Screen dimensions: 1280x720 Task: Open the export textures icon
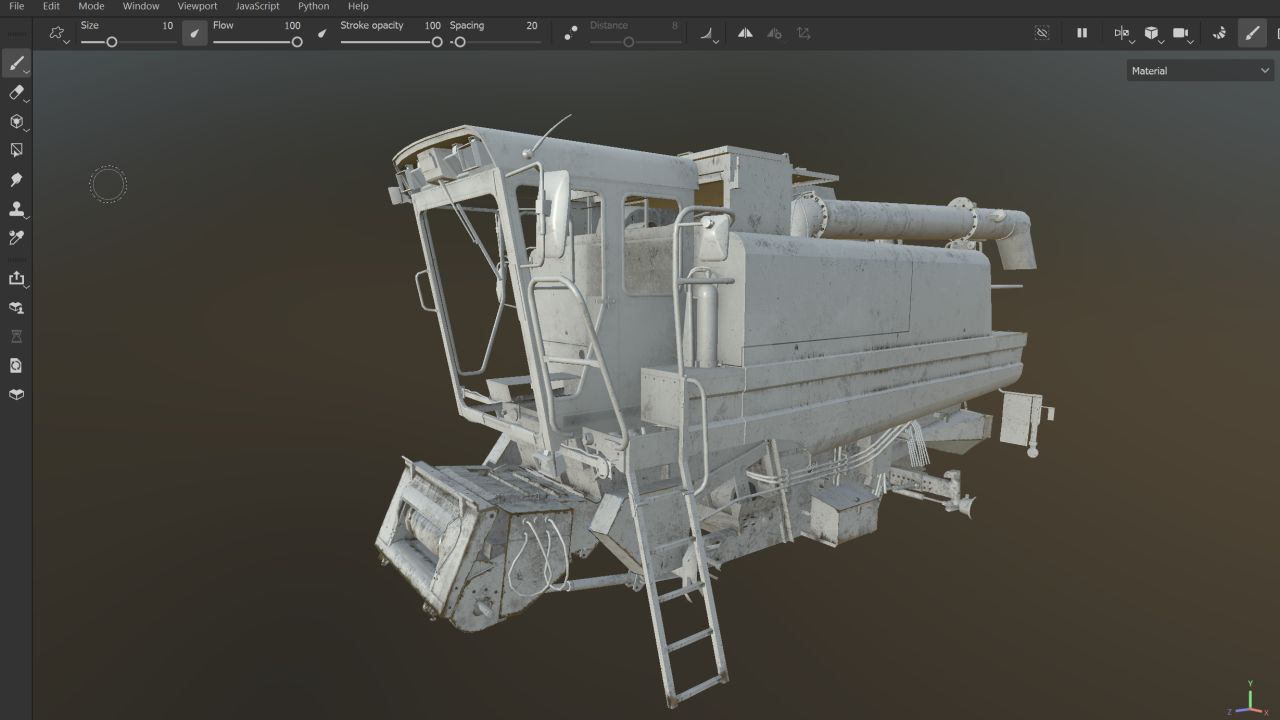[x=16, y=279]
